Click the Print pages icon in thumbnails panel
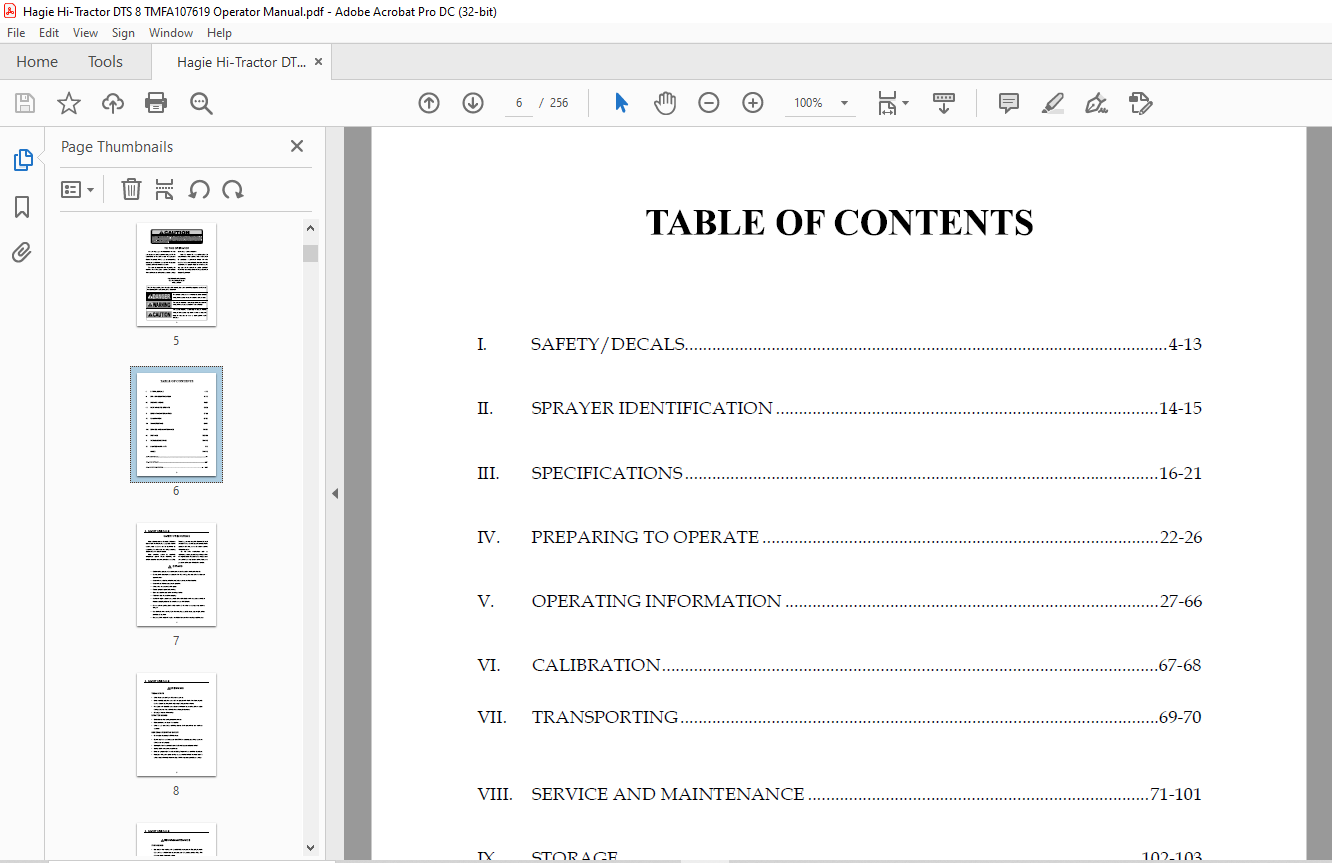 tap(165, 189)
